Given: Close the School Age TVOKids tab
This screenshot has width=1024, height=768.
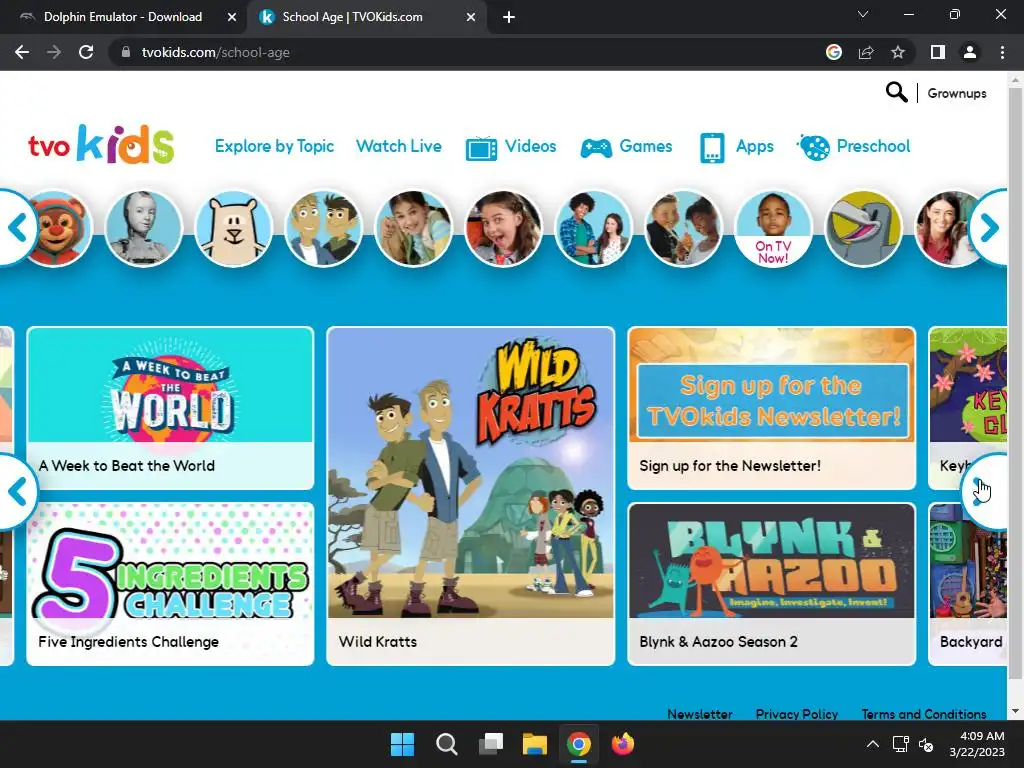Looking at the screenshot, I should point(471,17).
